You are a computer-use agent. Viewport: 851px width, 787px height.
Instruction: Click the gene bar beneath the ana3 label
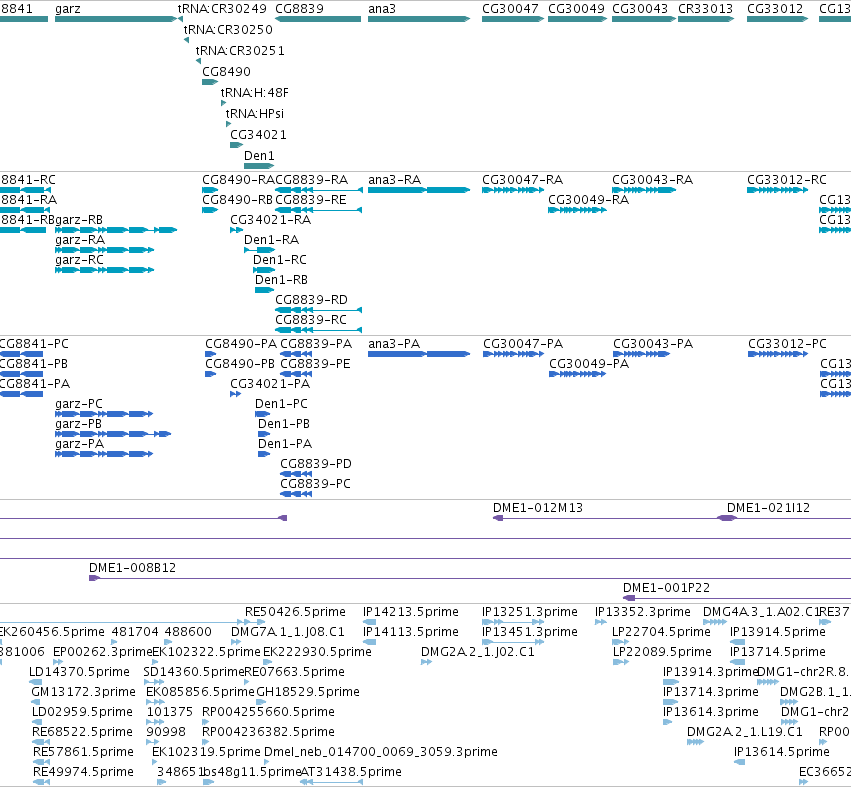419,19
